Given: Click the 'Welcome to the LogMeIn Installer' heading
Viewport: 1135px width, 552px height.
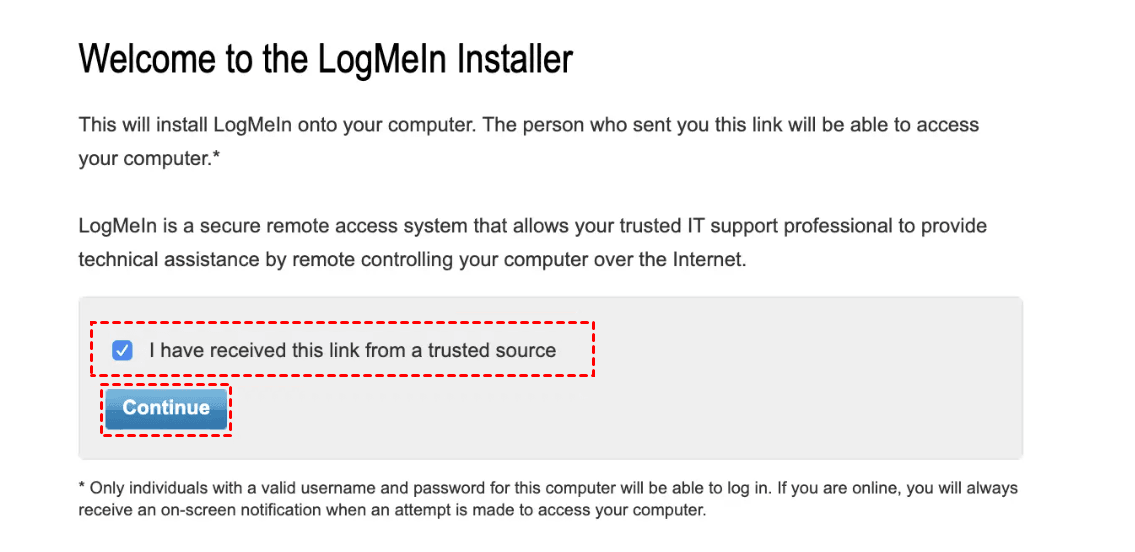Looking at the screenshot, I should click(x=325, y=59).
